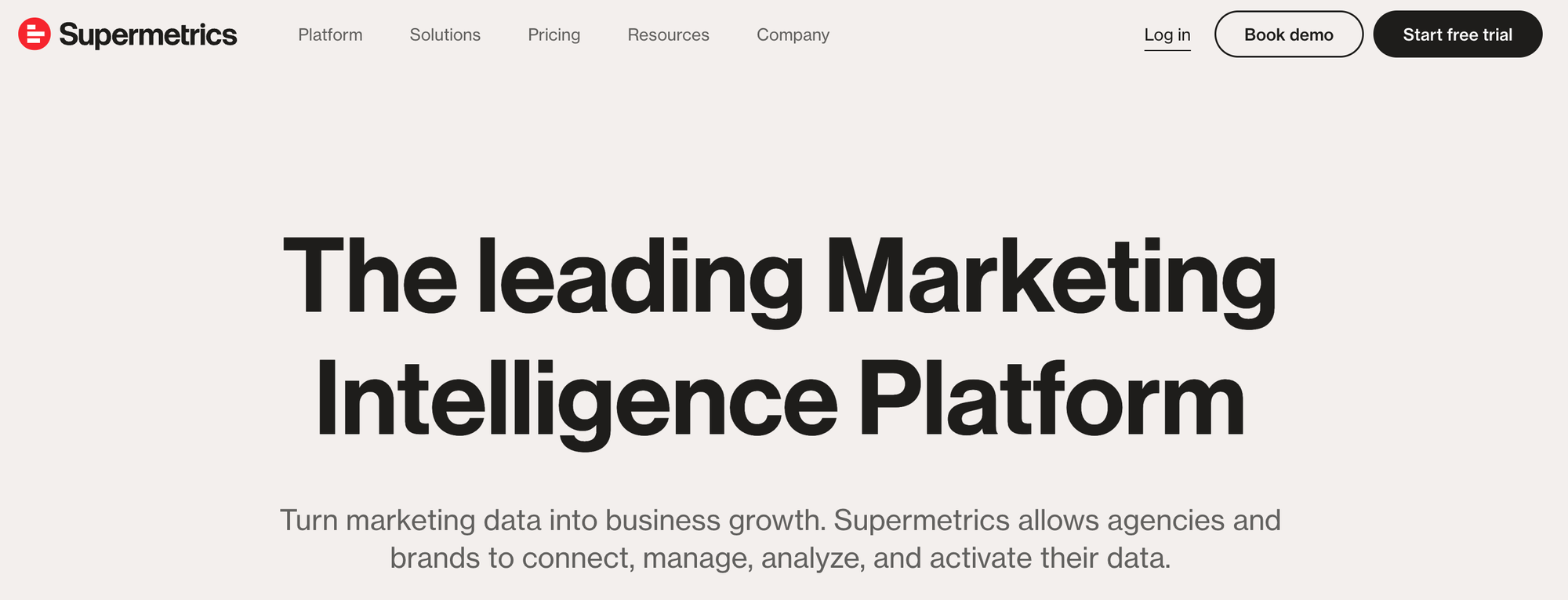
Task: Click the Supermetrics wordmark text
Action: tap(149, 35)
